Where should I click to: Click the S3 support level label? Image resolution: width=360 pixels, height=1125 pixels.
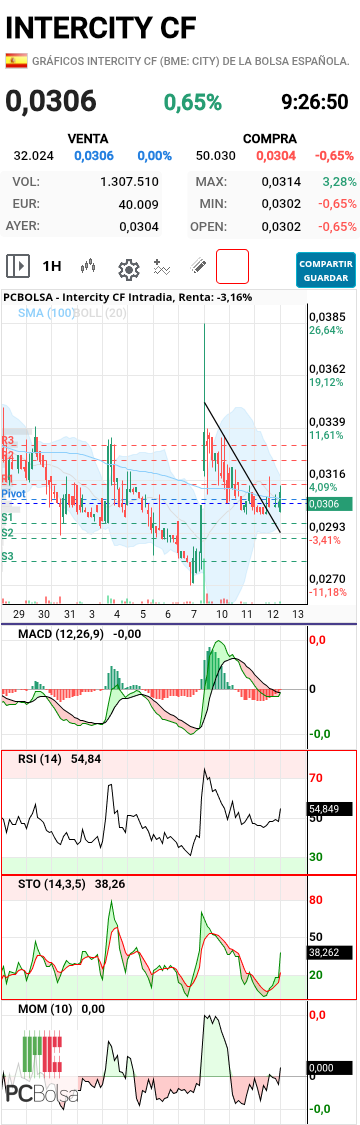pyautogui.click(x=8, y=556)
